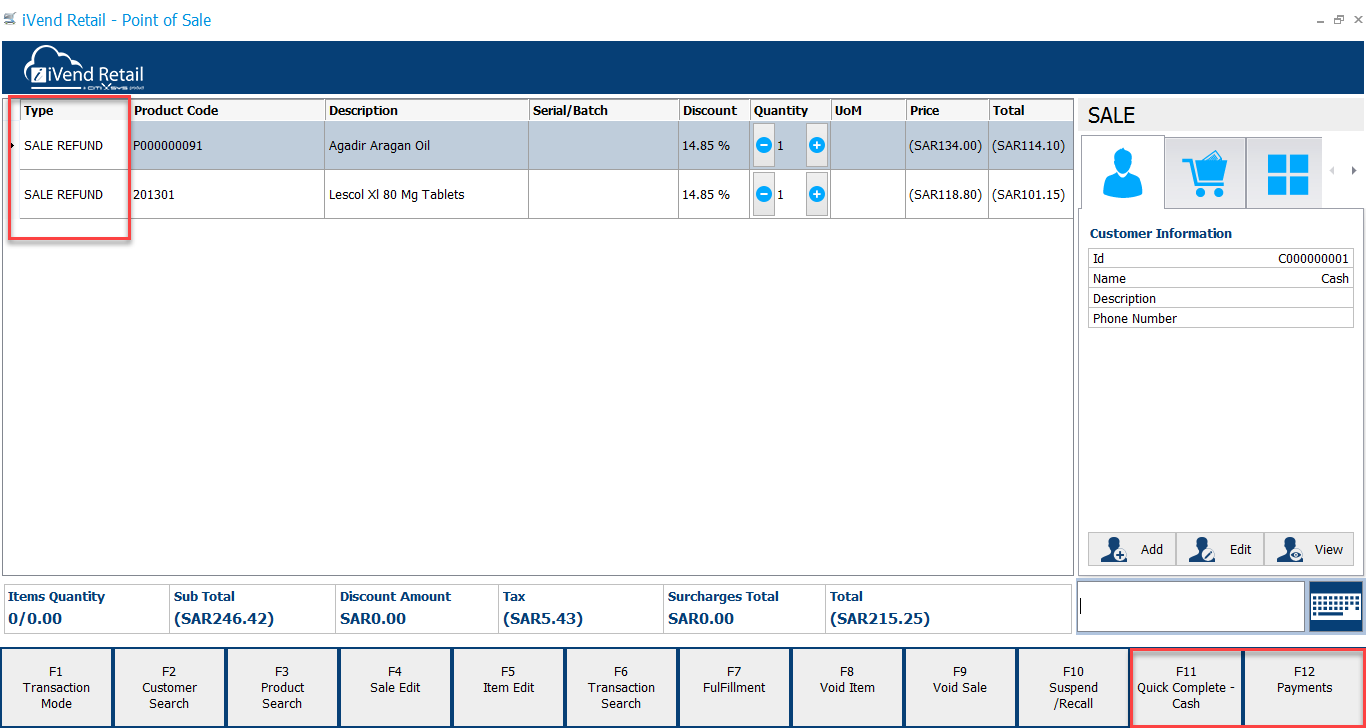Image resolution: width=1366 pixels, height=728 pixels.
Task: Select SALE REFUND type of second row
Action: 74,194
